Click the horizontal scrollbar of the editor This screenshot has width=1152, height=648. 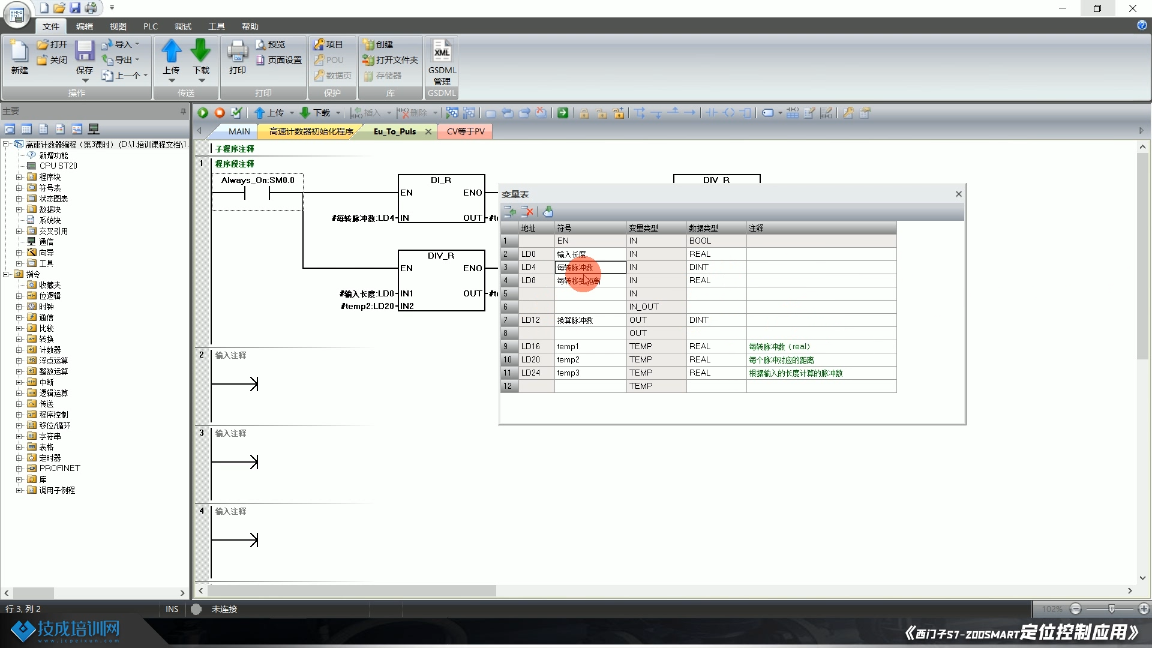353,591
